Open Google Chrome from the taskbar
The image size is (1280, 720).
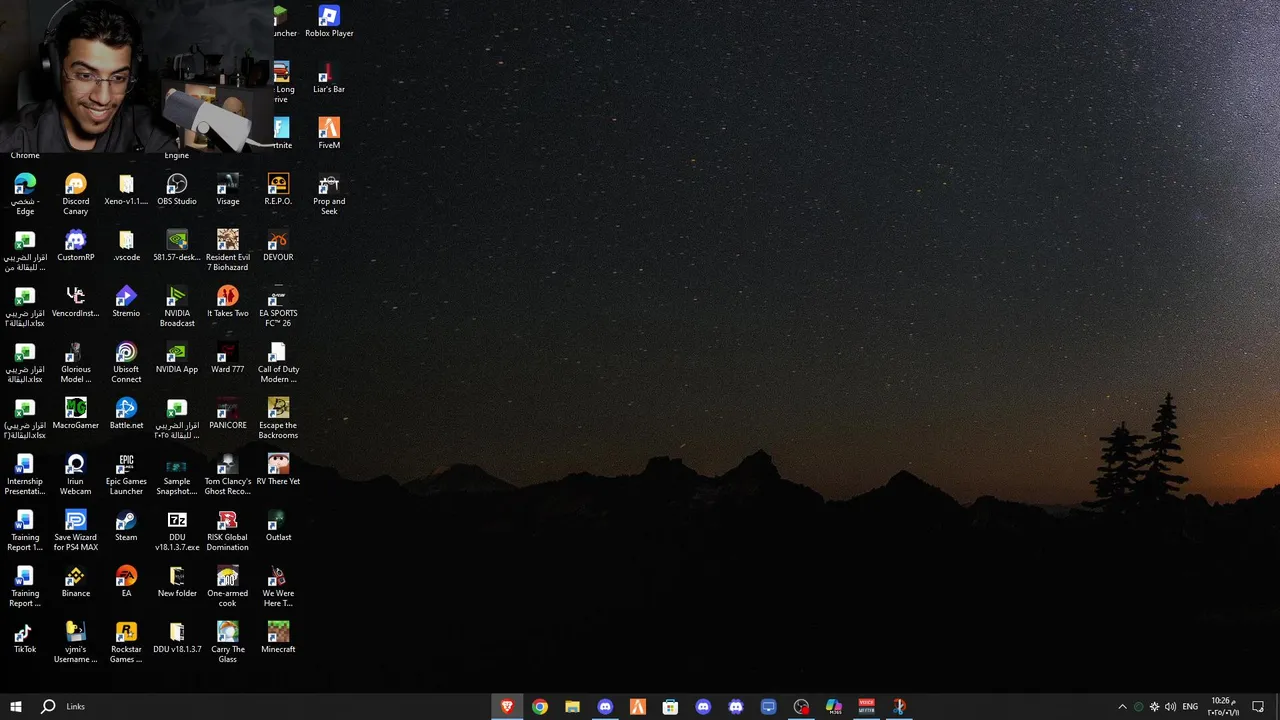[540, 706]
